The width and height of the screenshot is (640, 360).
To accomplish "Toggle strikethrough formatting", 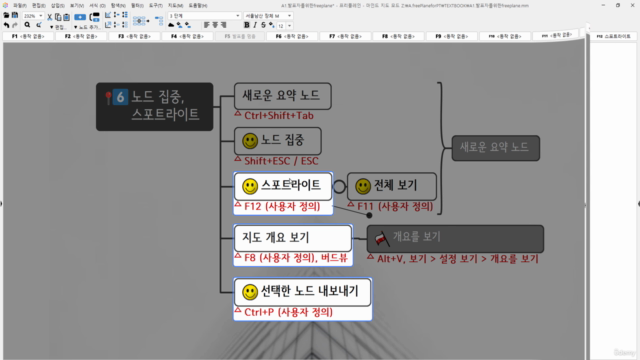I will point(263,25).
